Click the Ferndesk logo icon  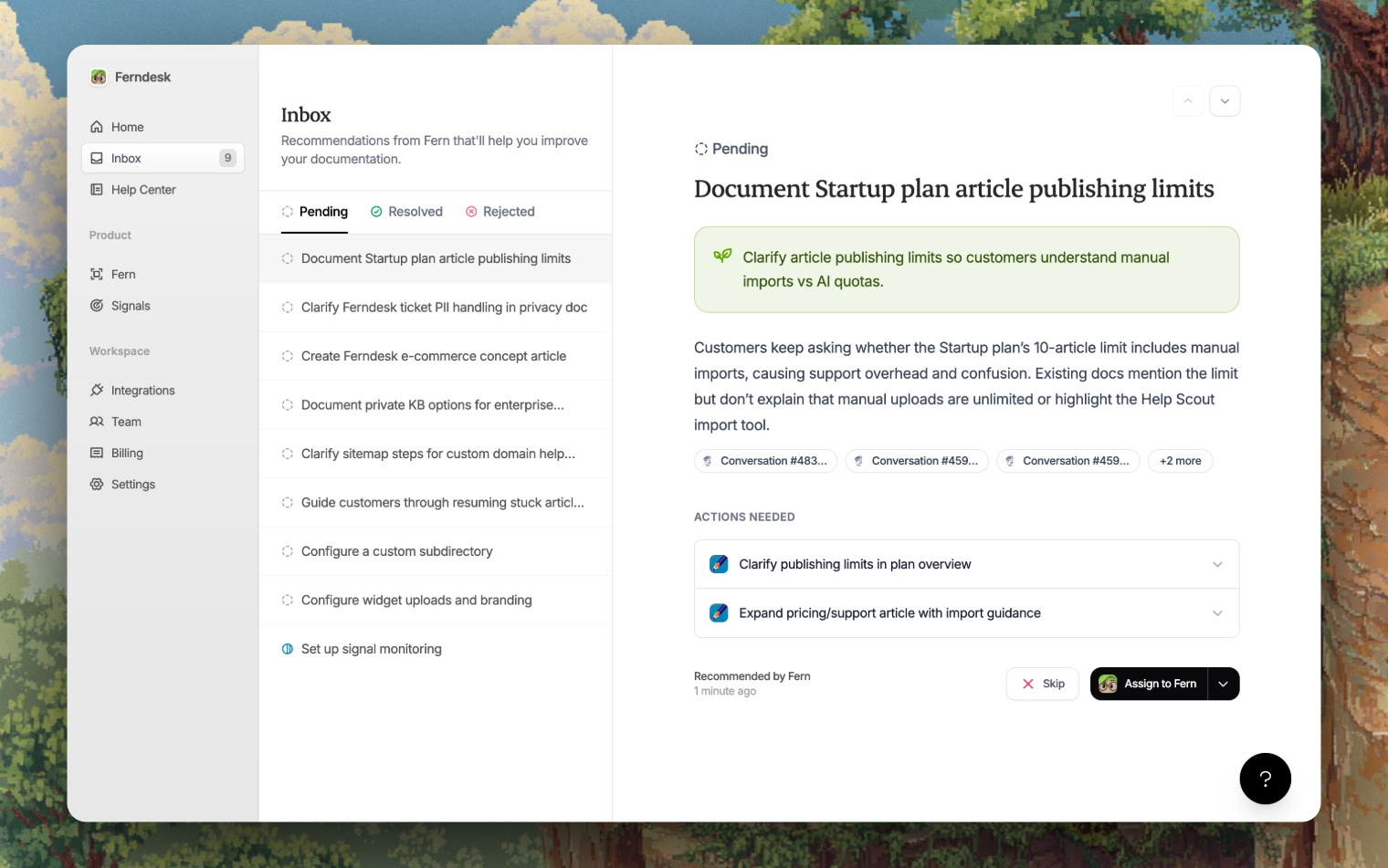click(x=98, y=78)
